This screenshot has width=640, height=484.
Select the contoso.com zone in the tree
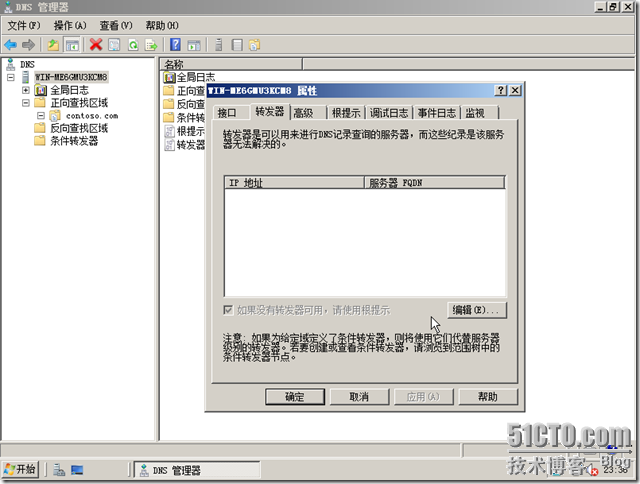(92, 115)
